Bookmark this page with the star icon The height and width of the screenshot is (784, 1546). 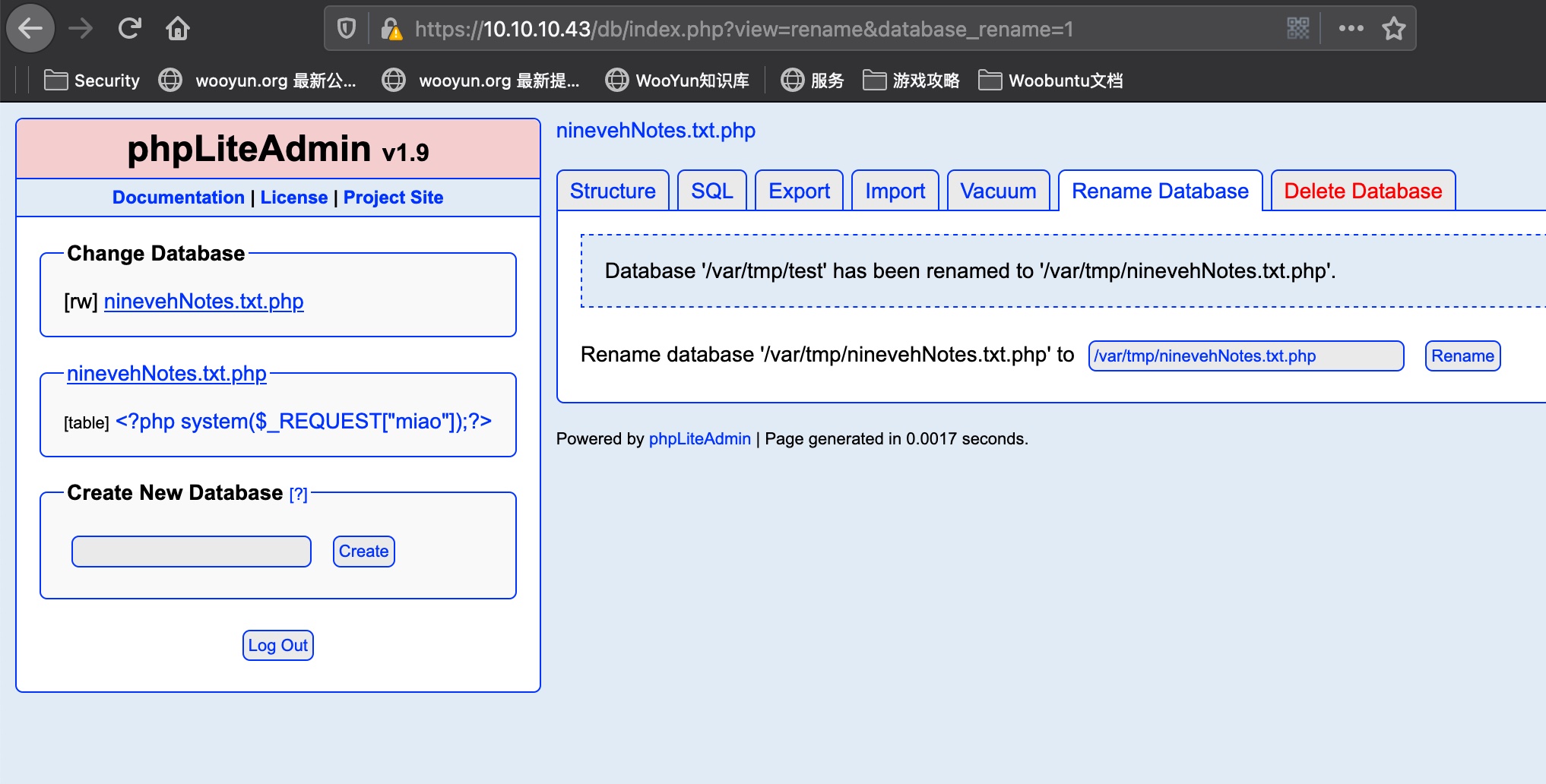(x=1393, y=29)
